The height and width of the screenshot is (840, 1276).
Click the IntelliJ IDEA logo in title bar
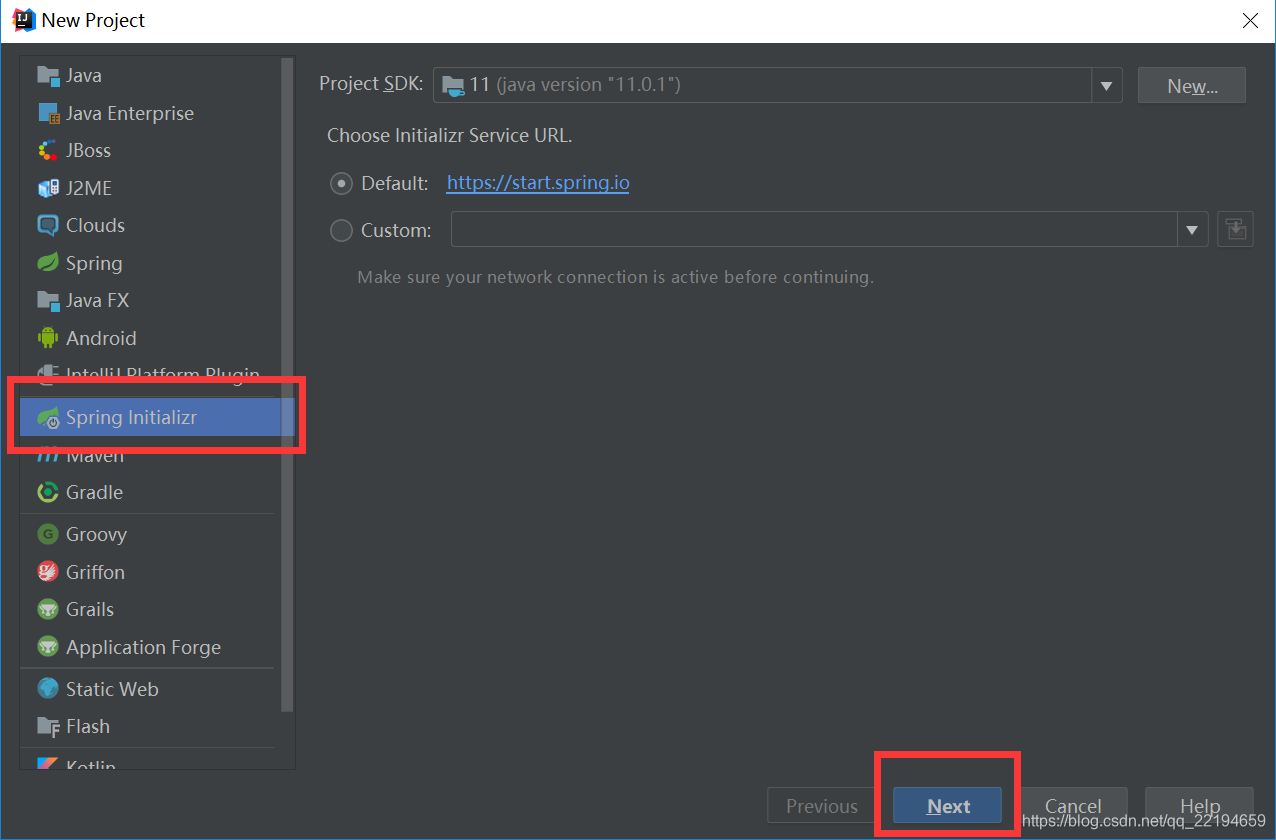click(x=24, y=20)
